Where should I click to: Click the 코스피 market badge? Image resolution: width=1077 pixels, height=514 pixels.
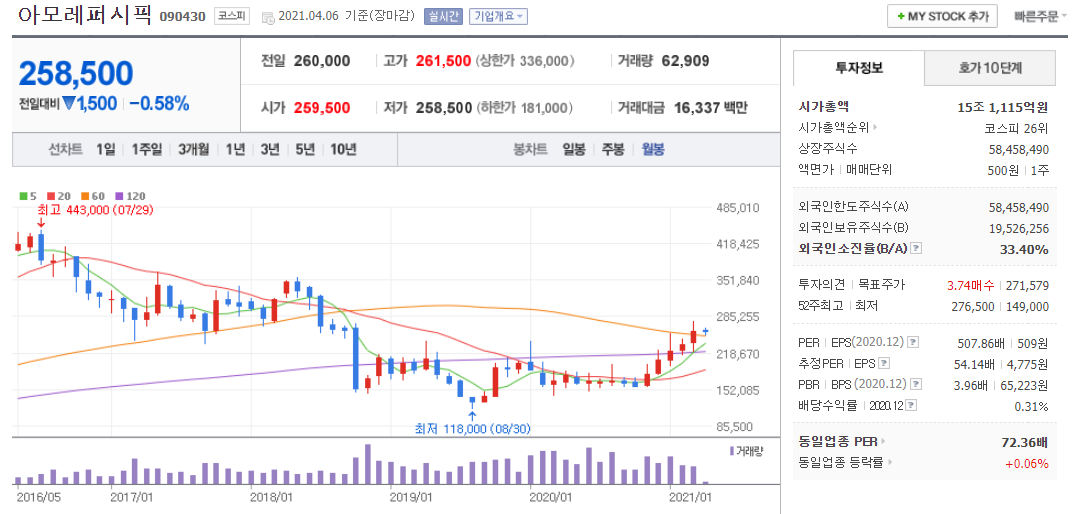click(x=232, y=15)
